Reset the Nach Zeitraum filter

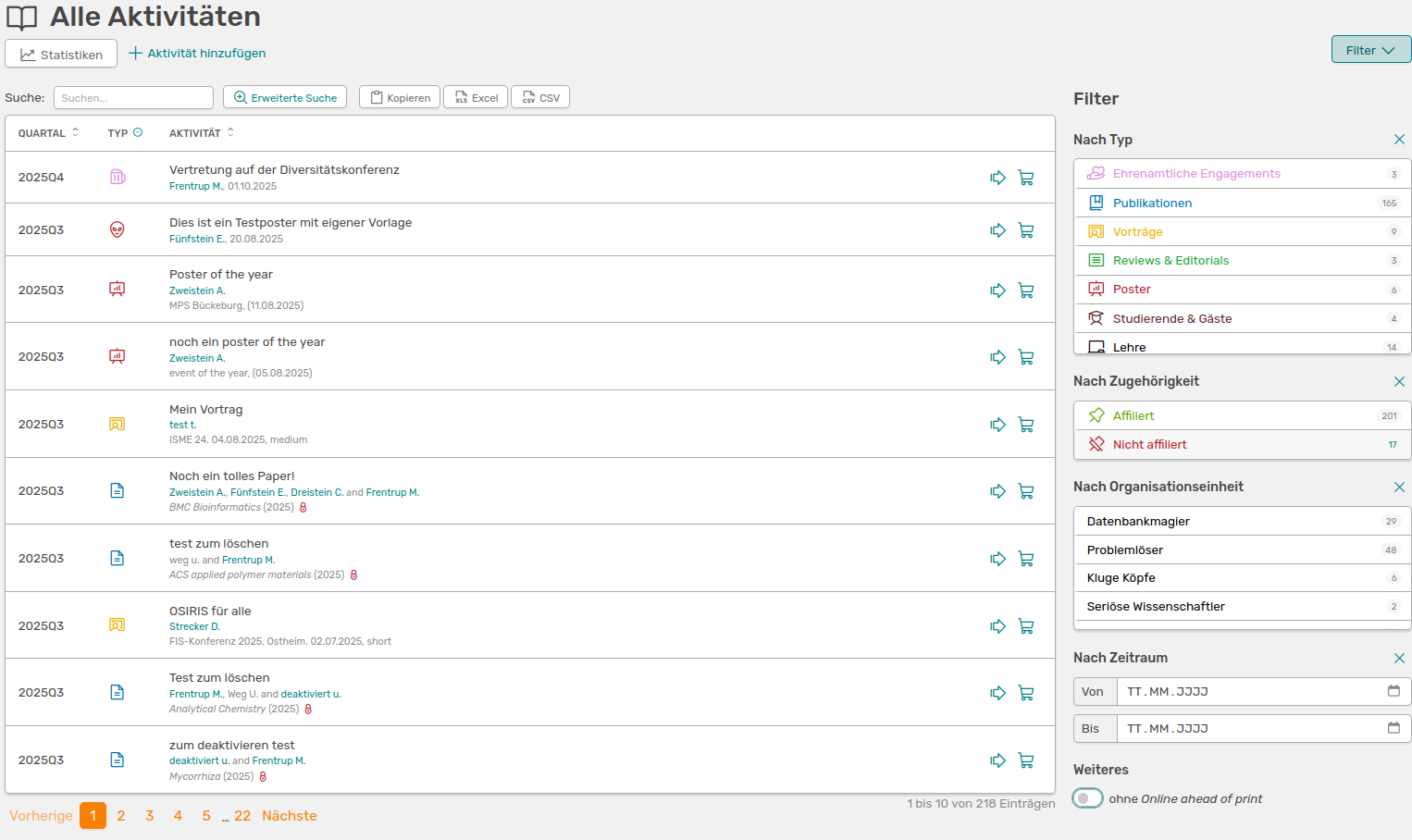pyautogui.click(x=1399, y=658)
